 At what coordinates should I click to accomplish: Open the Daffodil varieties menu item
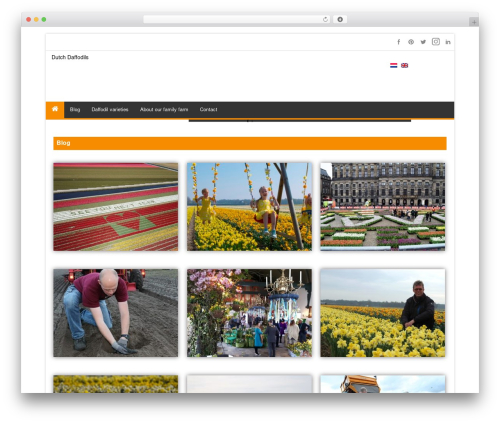[110, 109]
